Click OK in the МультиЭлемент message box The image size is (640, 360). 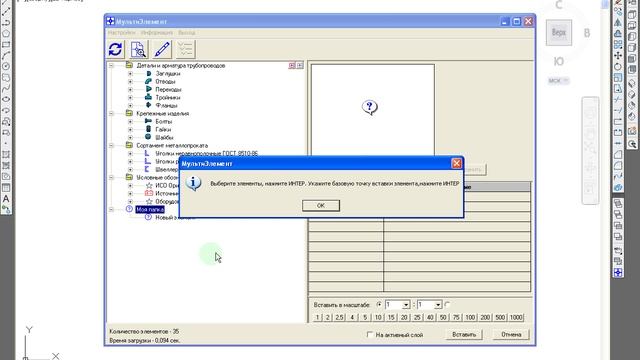[321, 206]
